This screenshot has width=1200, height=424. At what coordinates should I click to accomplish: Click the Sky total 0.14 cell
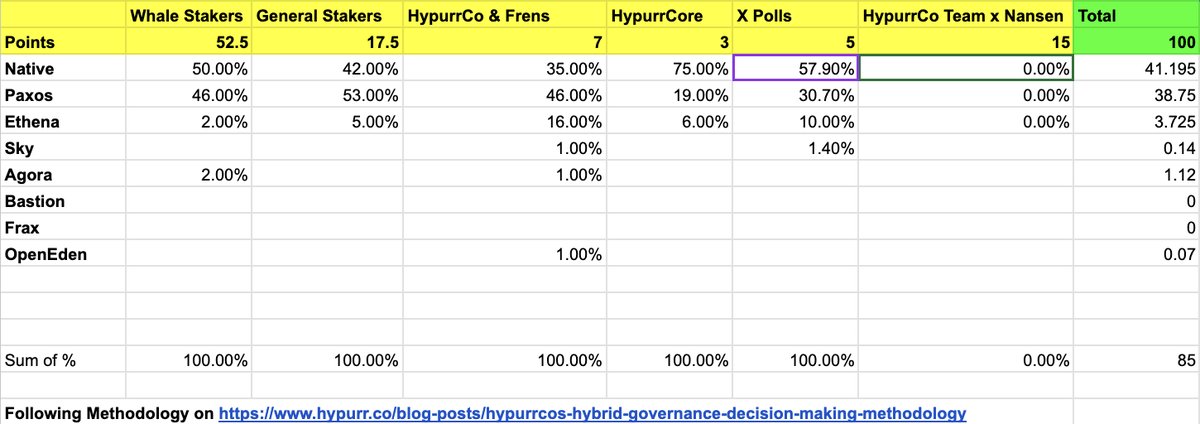tap(1136, 148)
